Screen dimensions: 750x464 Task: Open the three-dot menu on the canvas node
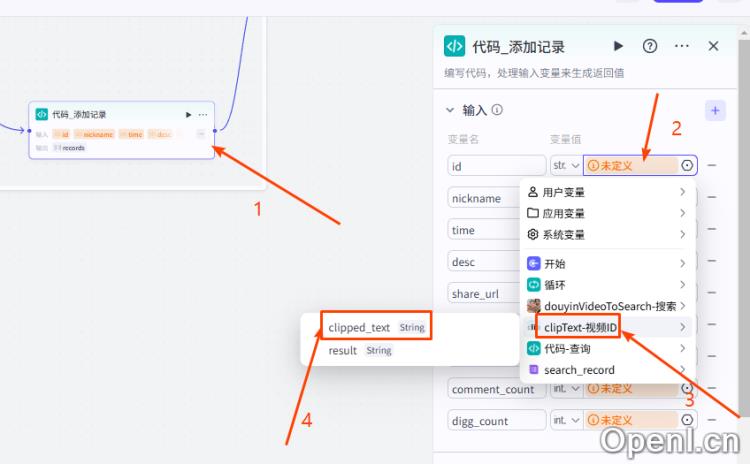coord(203,115)
